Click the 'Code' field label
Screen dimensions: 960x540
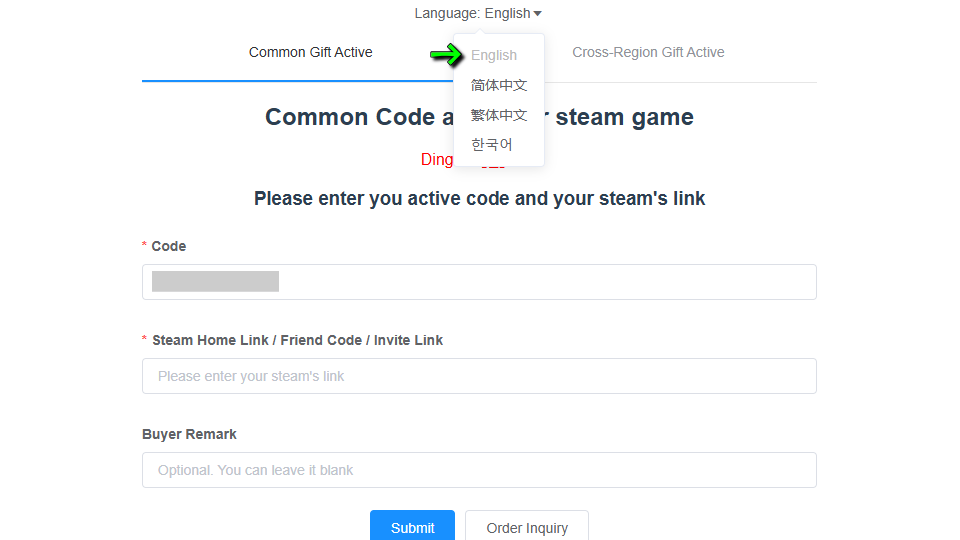coord(169,246)
